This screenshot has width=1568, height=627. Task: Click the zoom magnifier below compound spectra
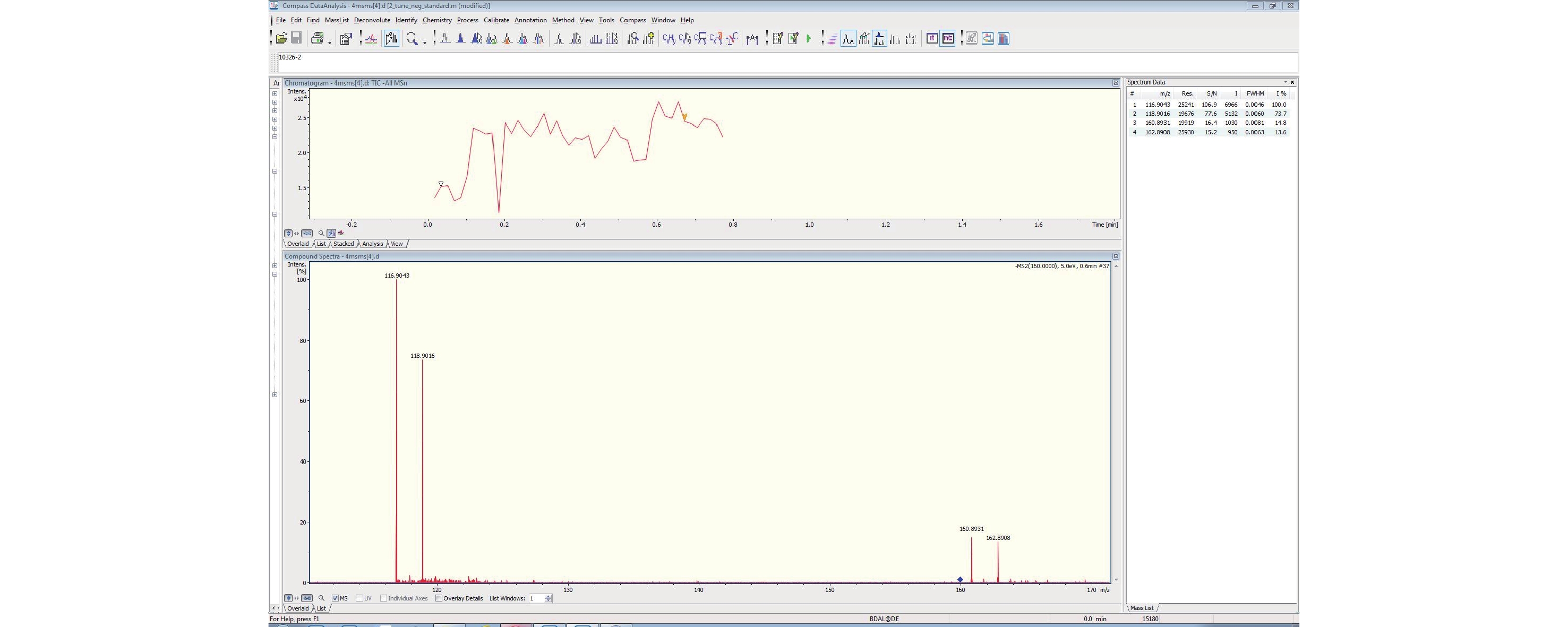point(321,598)
